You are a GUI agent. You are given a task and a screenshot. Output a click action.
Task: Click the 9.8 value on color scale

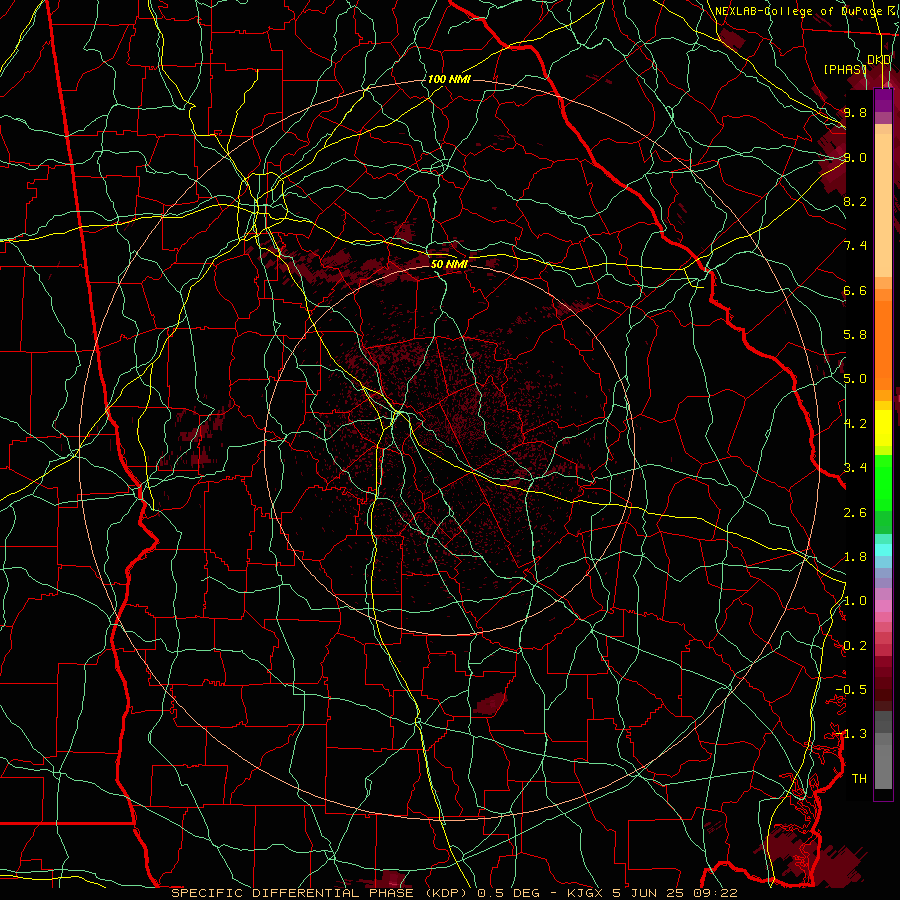[x=855, y=112]
